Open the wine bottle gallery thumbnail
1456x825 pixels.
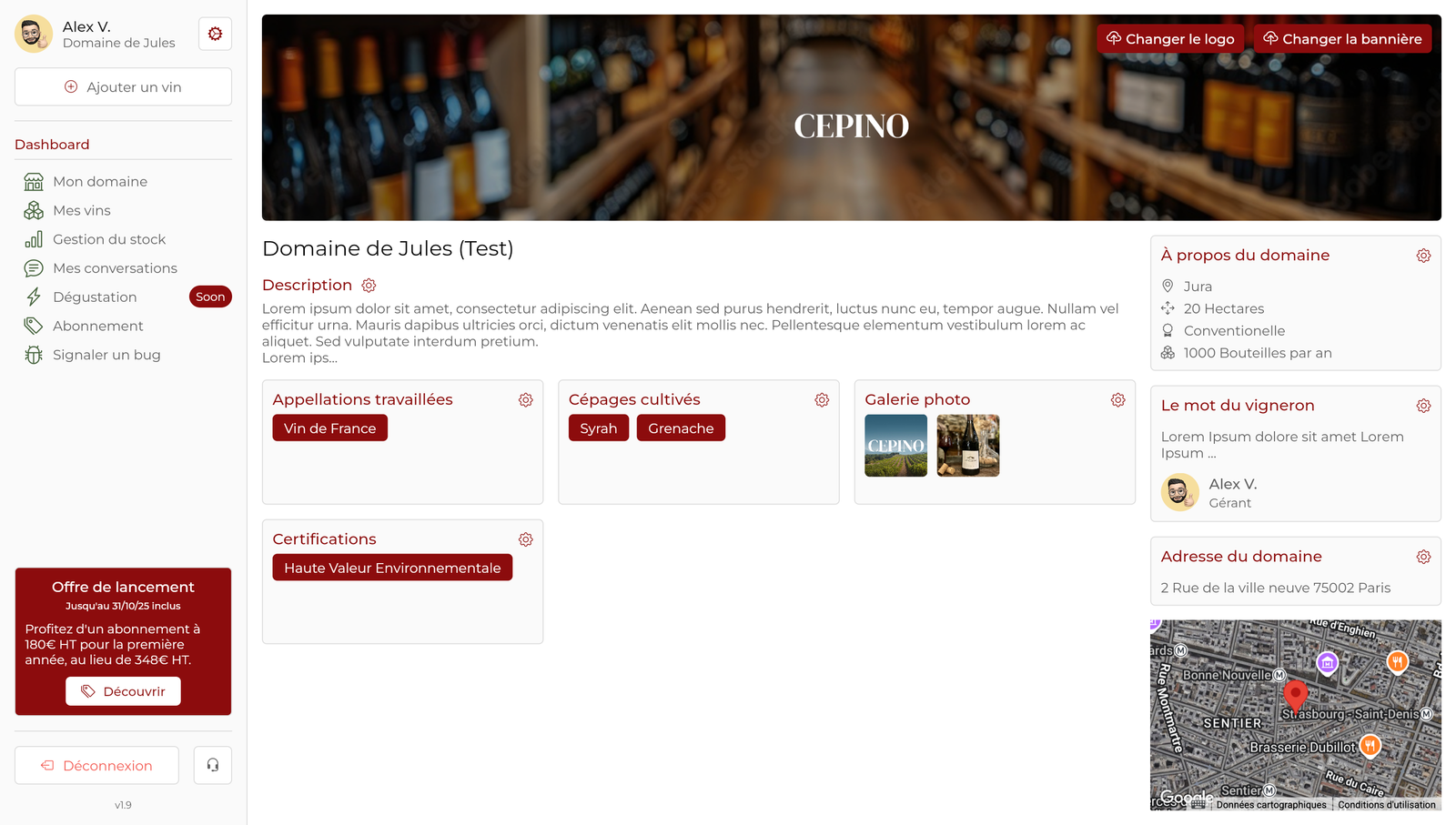[x=968, y=446]
